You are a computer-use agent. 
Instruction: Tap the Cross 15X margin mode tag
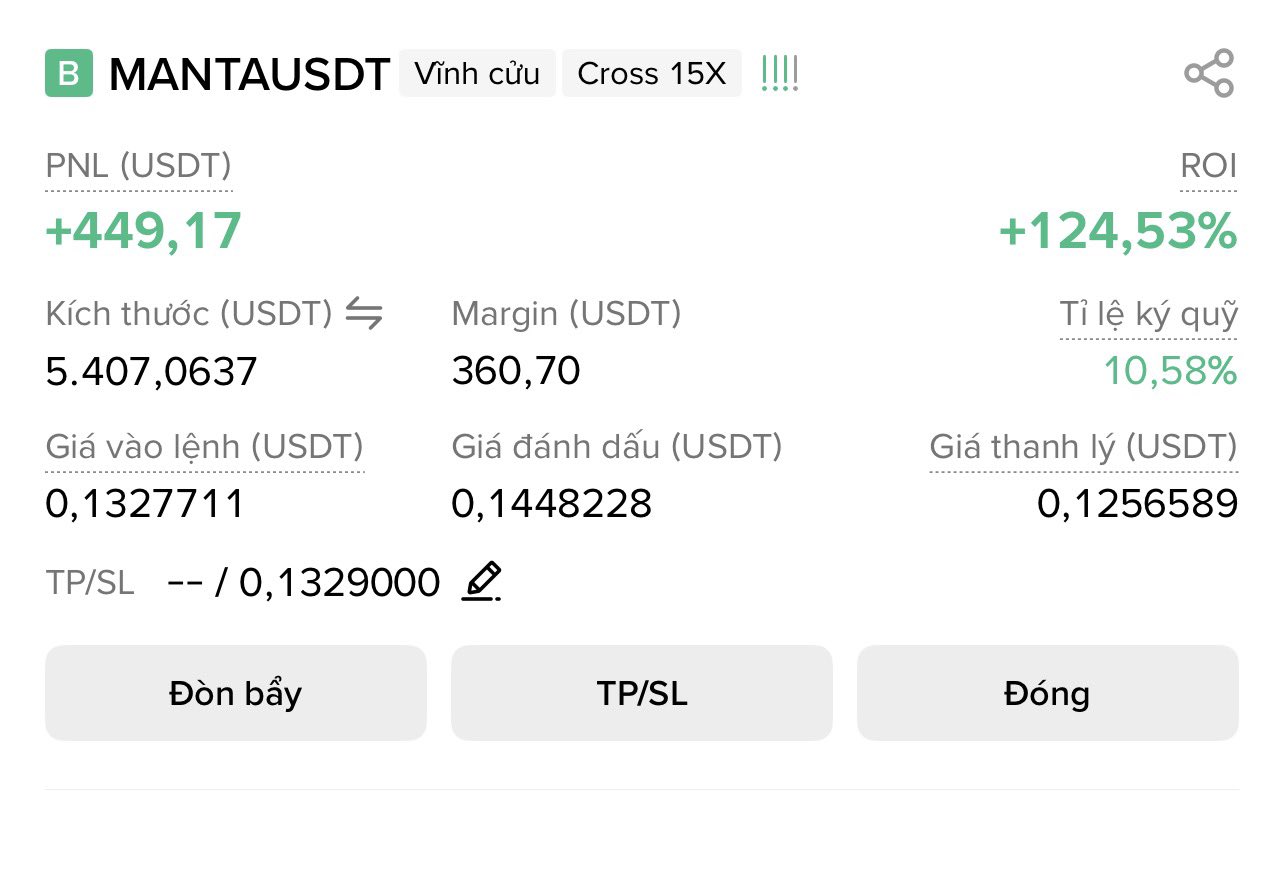tap(651, 73)
